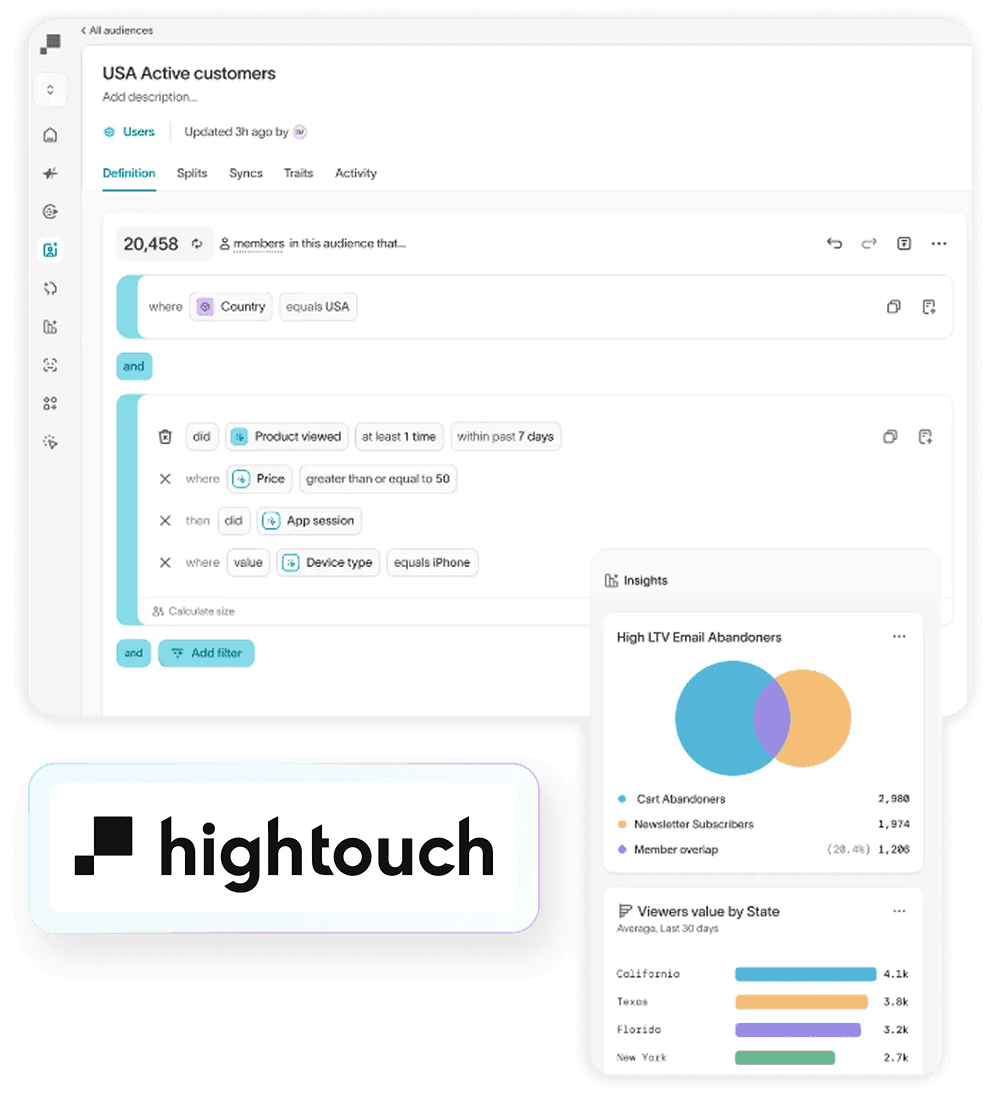Open the audience more options menu
This screenshot has width=991, height=1098.
coord(938,243)
